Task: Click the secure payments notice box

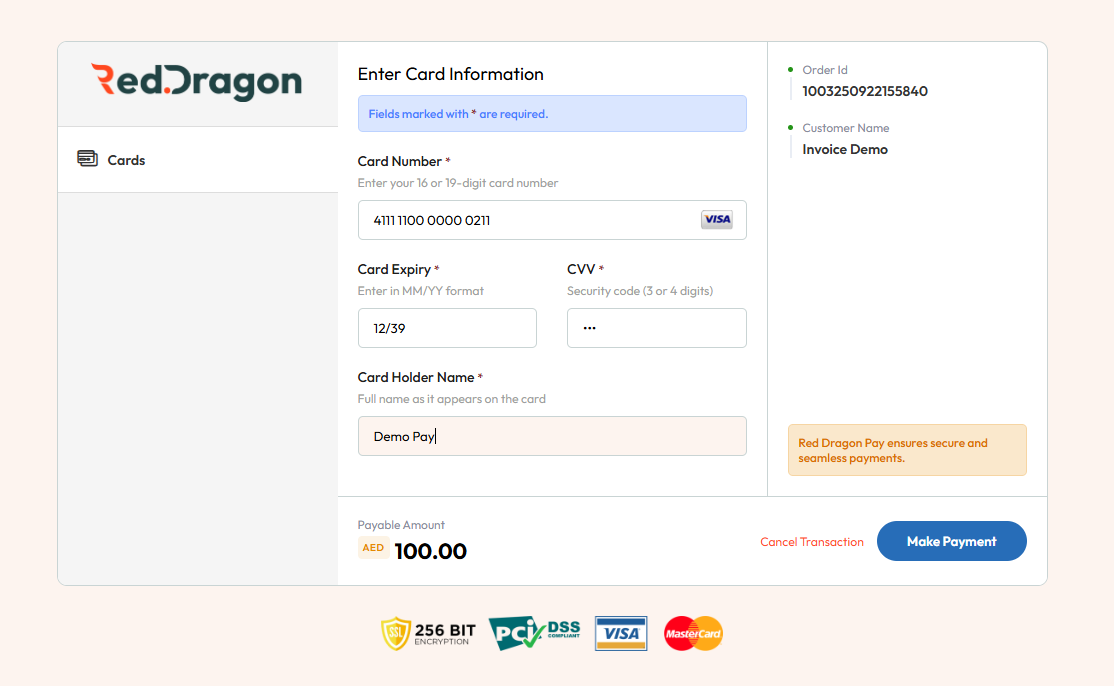Action: click(x=907, y=450)
